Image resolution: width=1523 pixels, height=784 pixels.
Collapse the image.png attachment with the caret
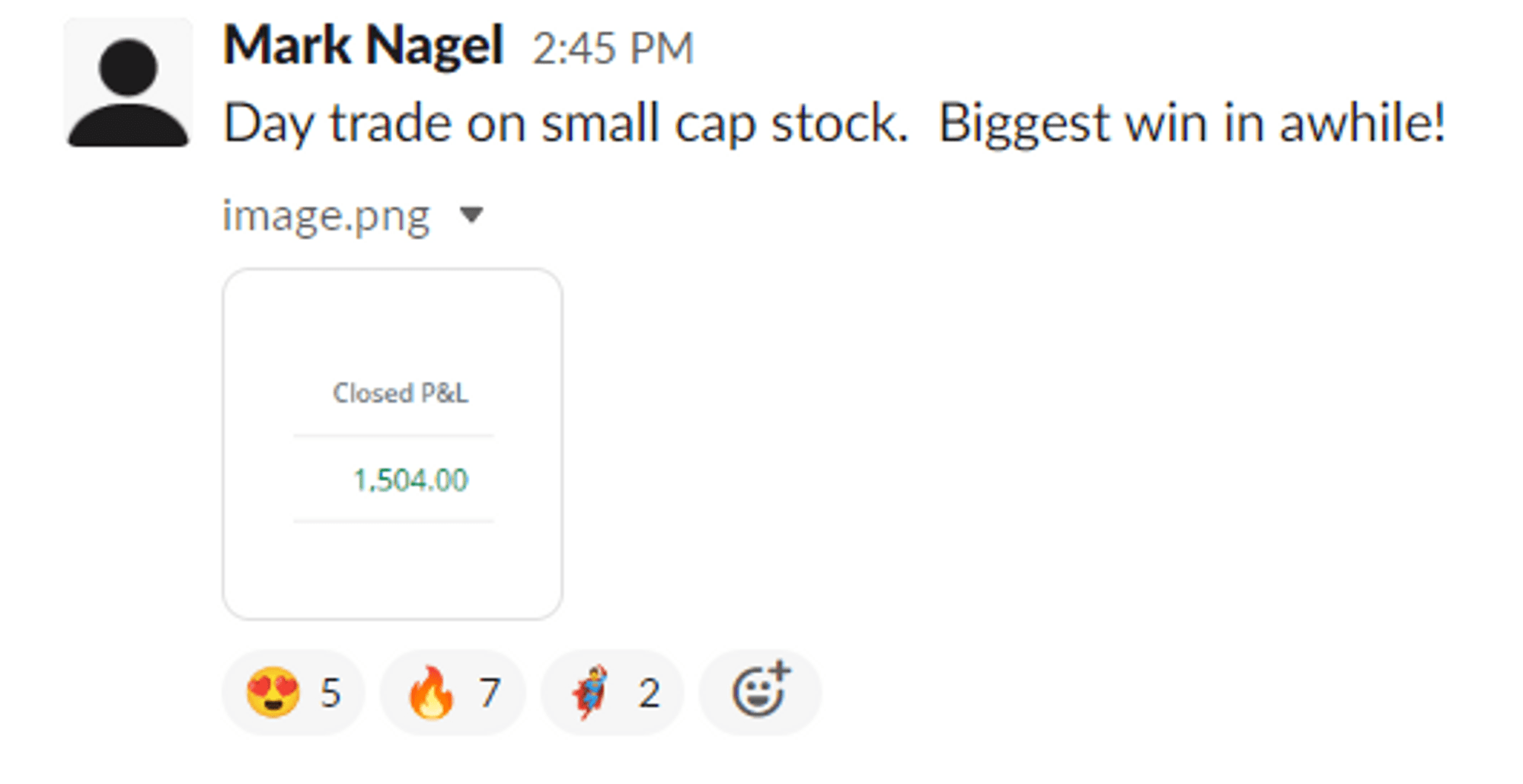coord(471,215)
